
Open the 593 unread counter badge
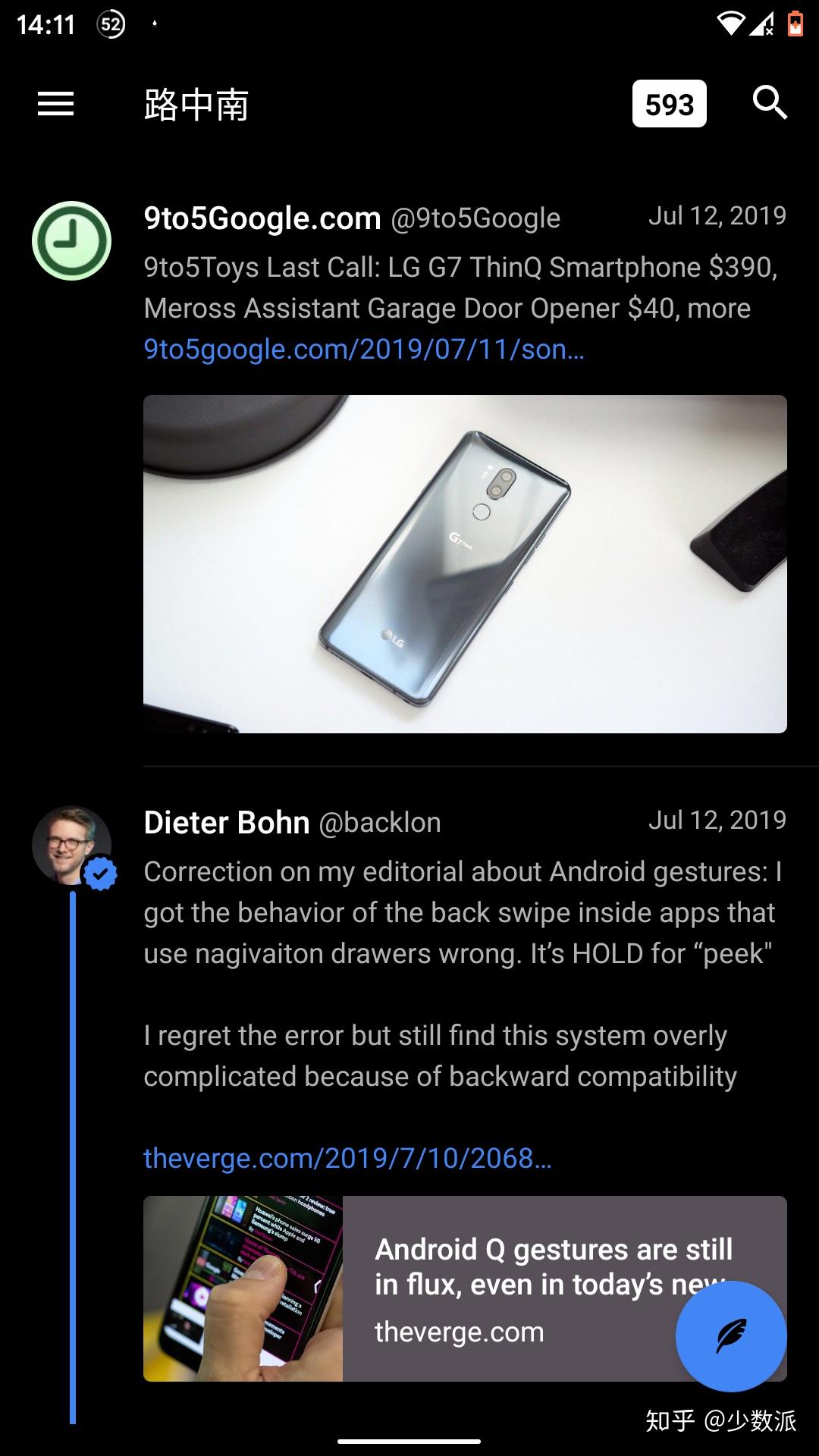pyautogui.click(x=670, y=104)
